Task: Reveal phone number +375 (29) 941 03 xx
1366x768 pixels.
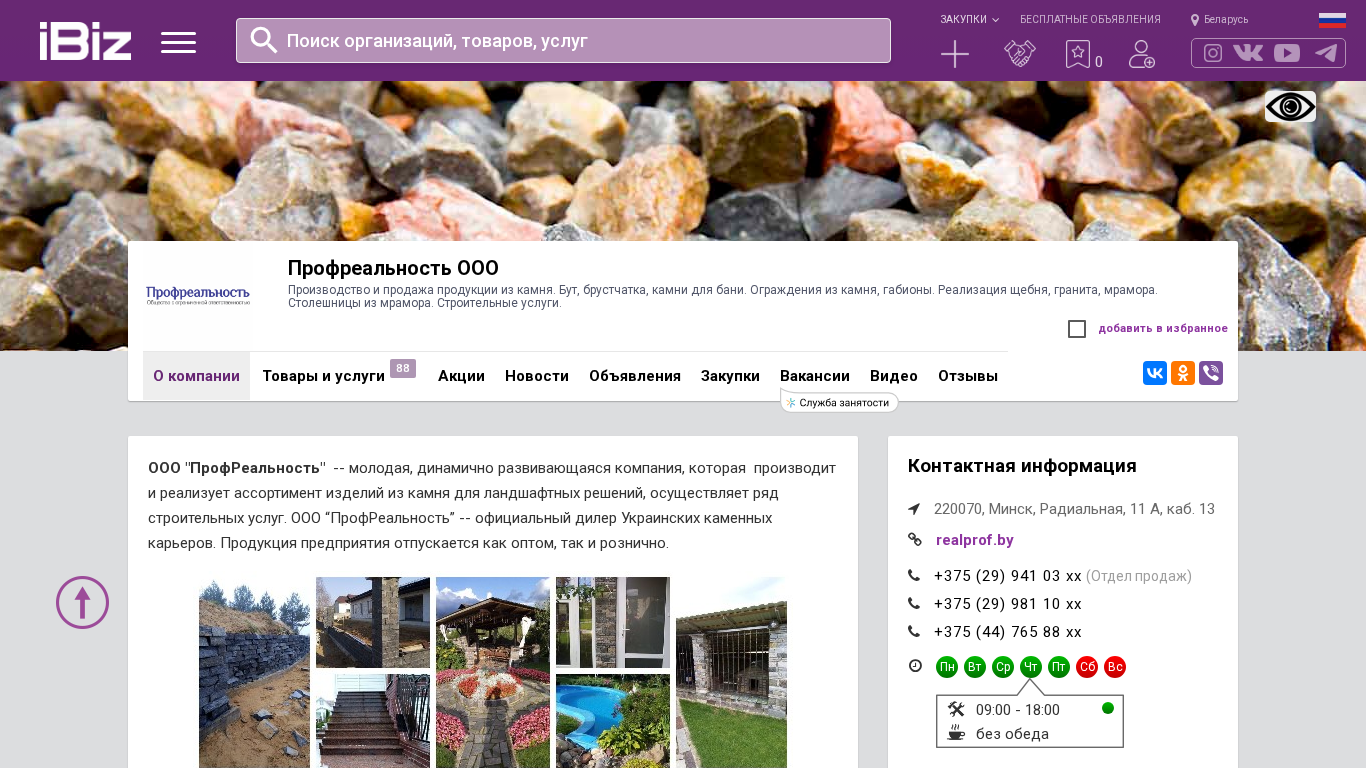Action: (1008, 576)
